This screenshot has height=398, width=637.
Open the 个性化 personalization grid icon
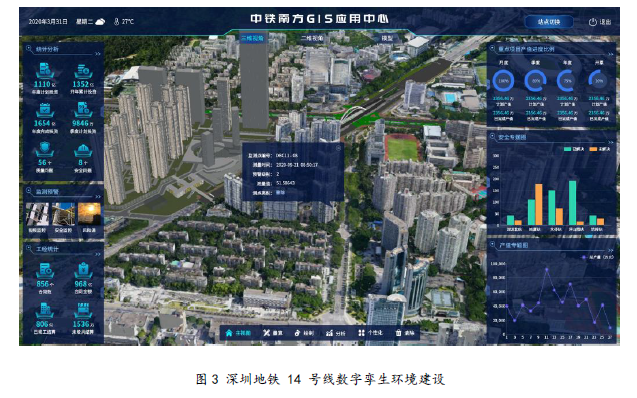(361, 333)
